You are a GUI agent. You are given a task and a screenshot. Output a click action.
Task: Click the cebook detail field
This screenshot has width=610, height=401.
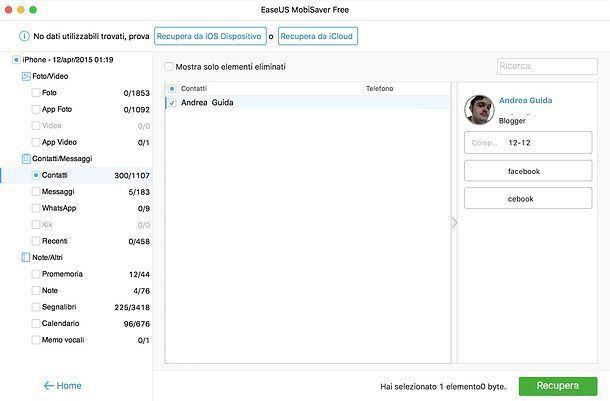tap(528, 198)
